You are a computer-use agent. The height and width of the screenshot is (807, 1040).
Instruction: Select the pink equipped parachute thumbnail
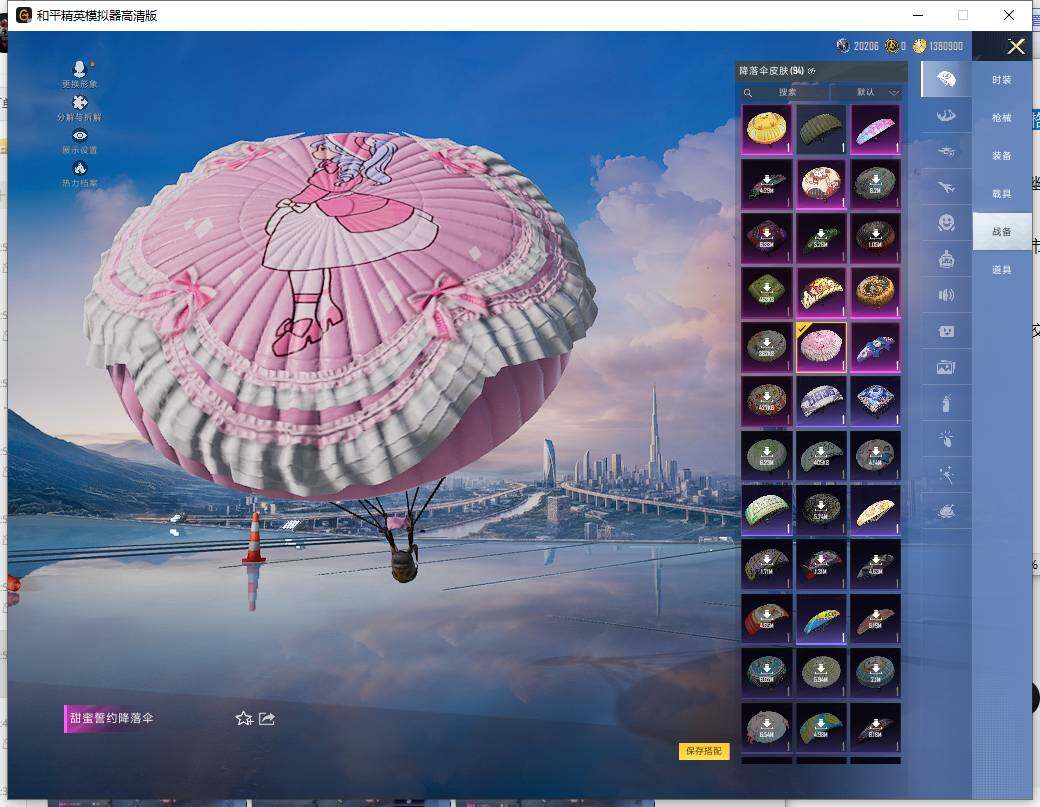pyautogui.click(x=821, y=348)
